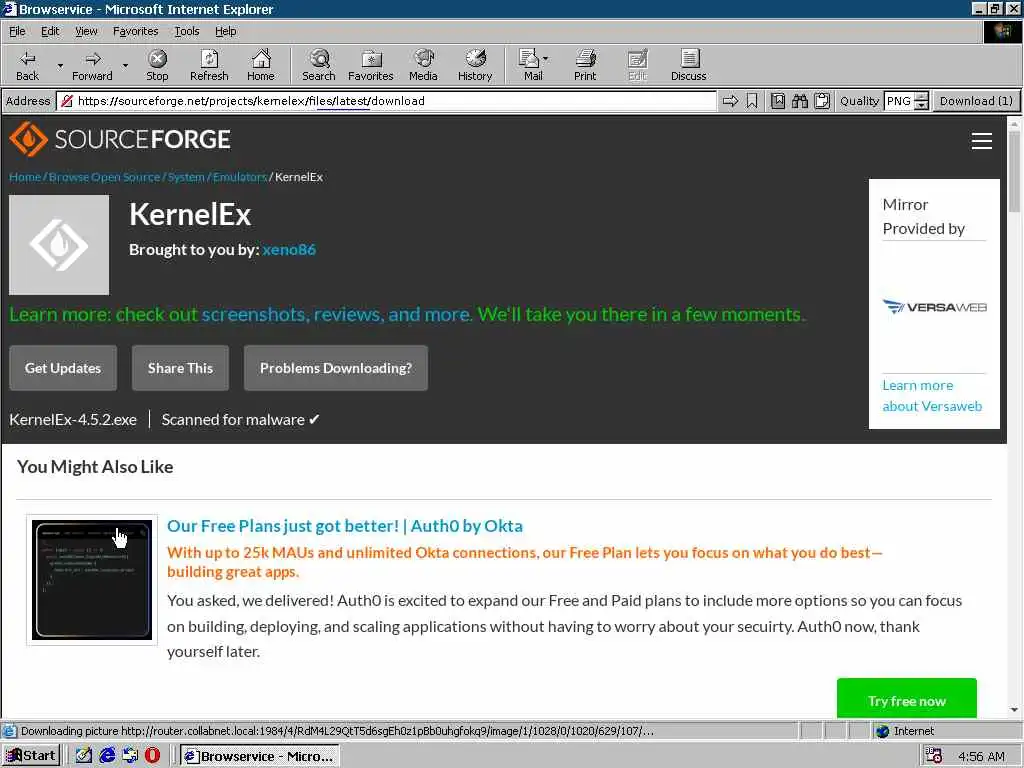
Task: Click Browse Open Source breadcrumb link
Action: 104,177
